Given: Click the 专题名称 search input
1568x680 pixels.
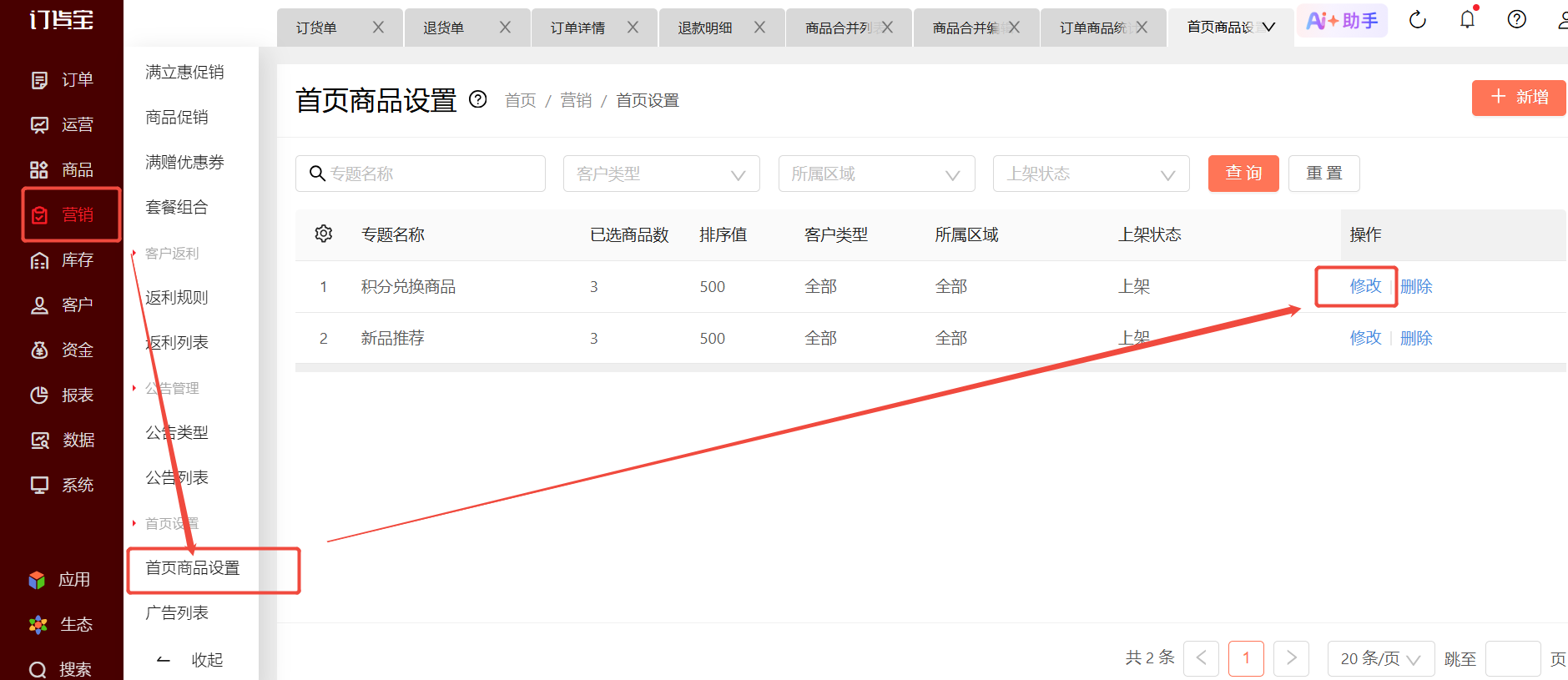Looking at the screenshot, I should coord(421,174).
